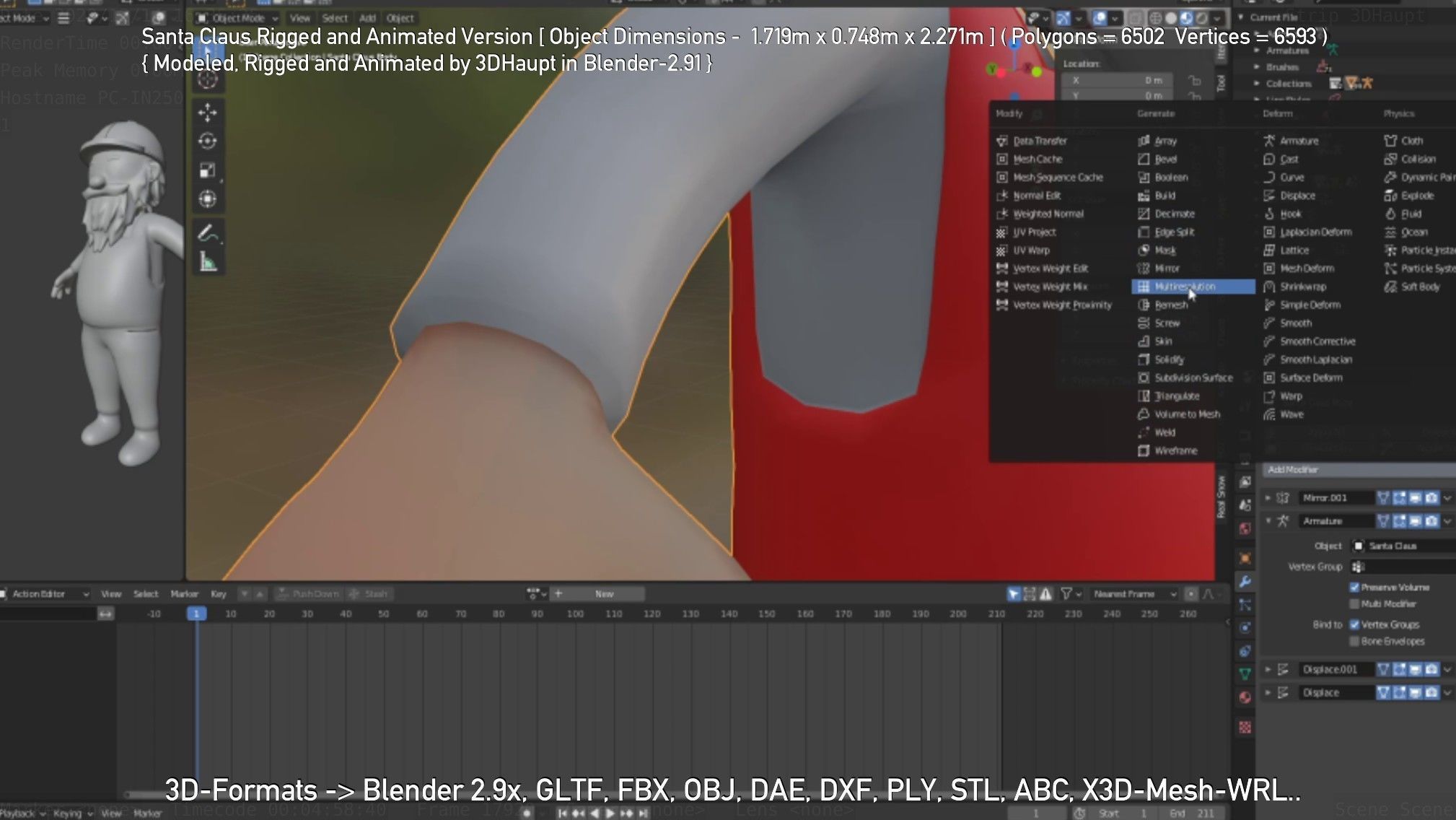Open Armature modifier options chevron
The image size is (1456, 820).
(x=1447, y=521)
